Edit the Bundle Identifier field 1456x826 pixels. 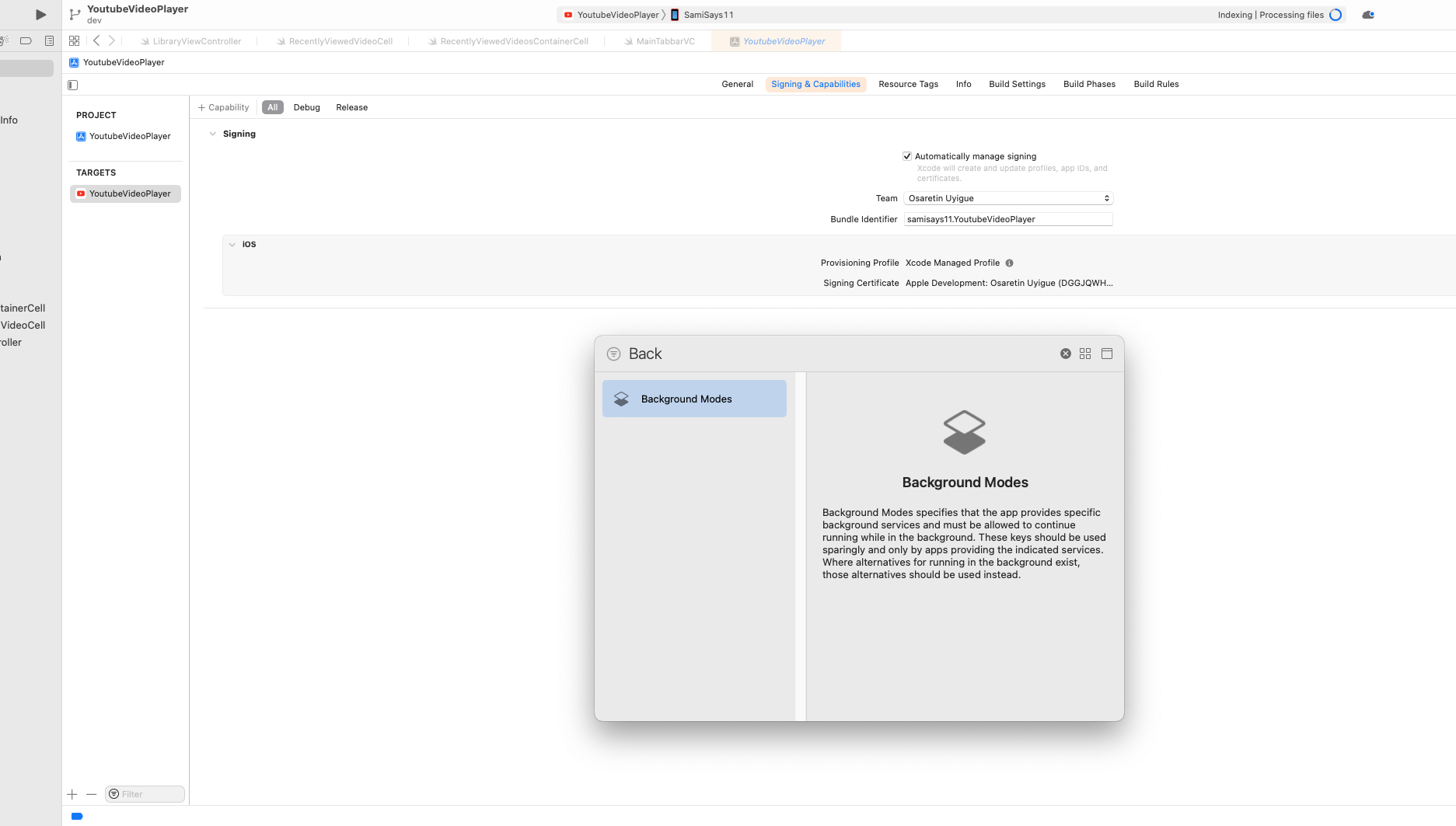[x=1007, y=219]
